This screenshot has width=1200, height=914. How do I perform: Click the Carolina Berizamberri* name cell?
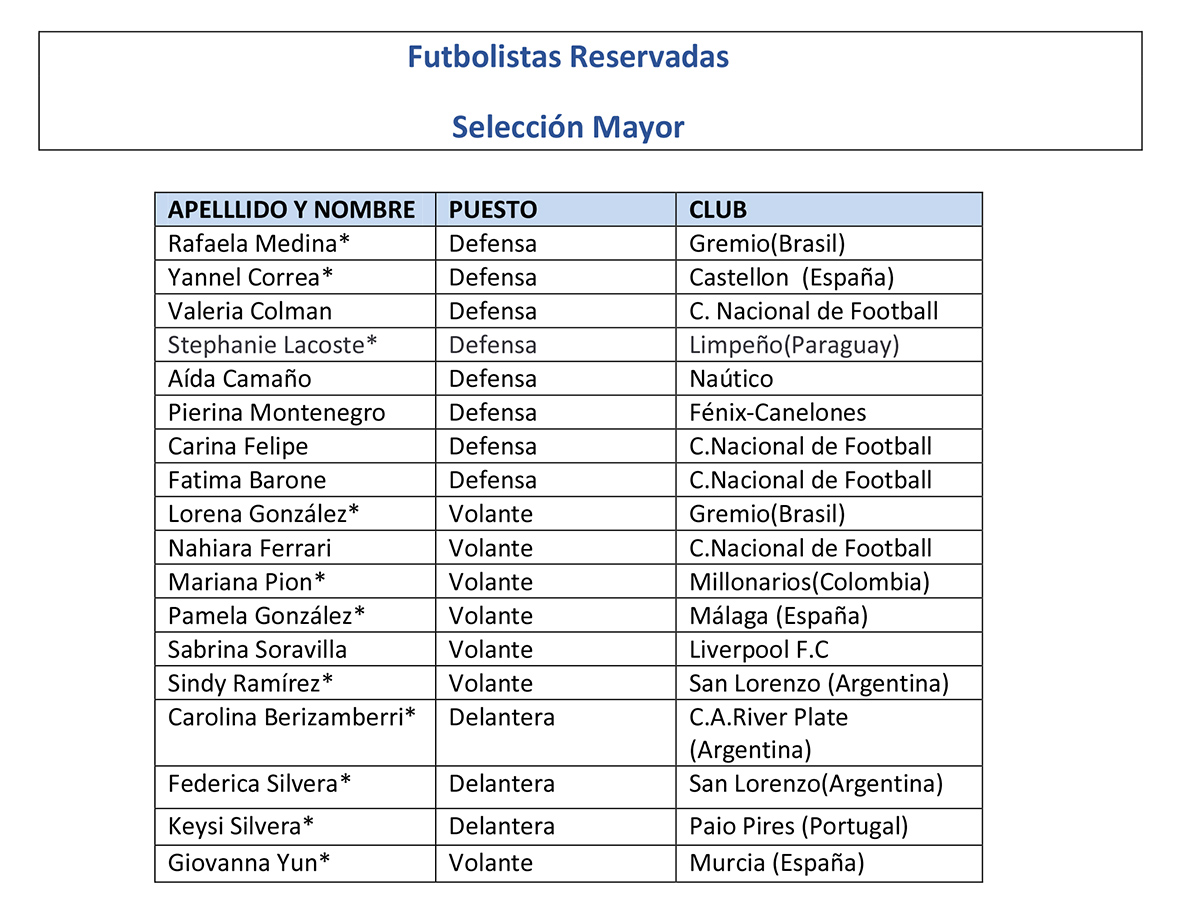295,733
